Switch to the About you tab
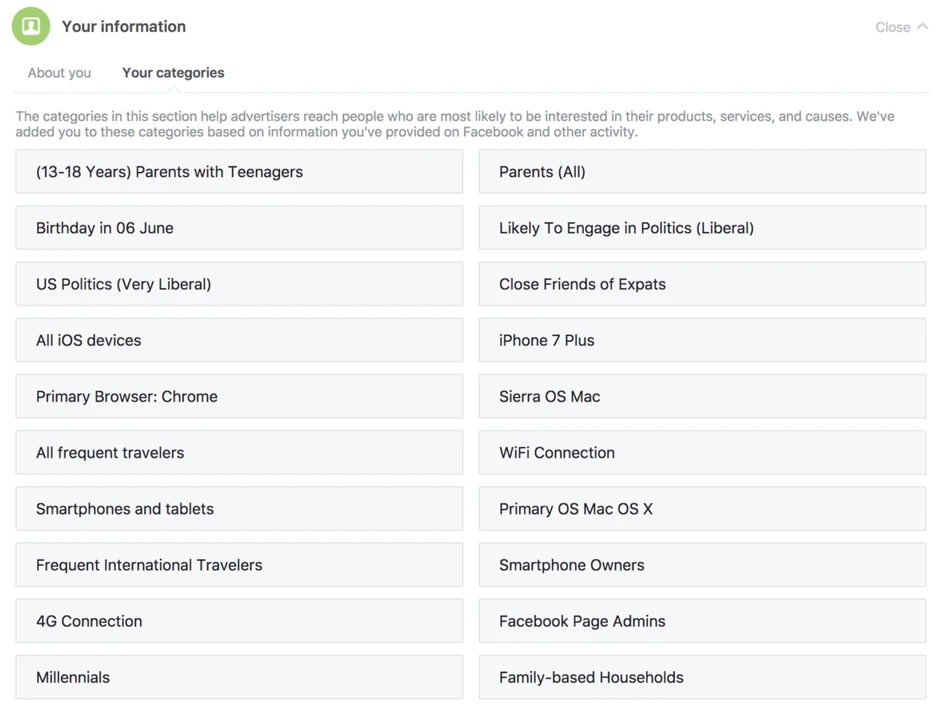Image resolution: width=940 pixels, height=708 pixels. click(59, 73)
